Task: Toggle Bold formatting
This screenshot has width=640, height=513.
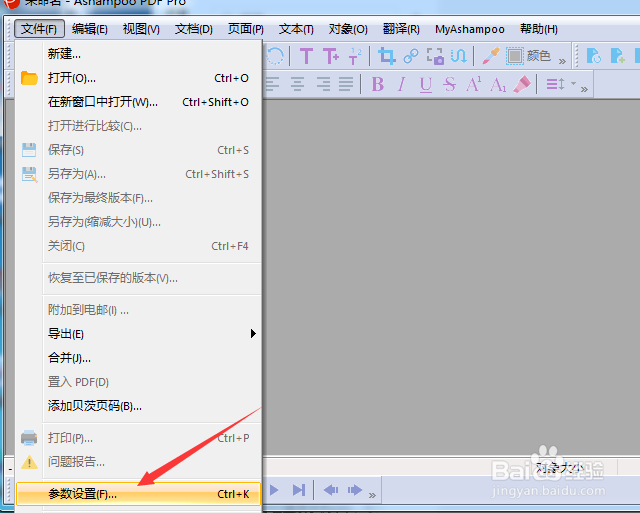Action: point(378,84)
